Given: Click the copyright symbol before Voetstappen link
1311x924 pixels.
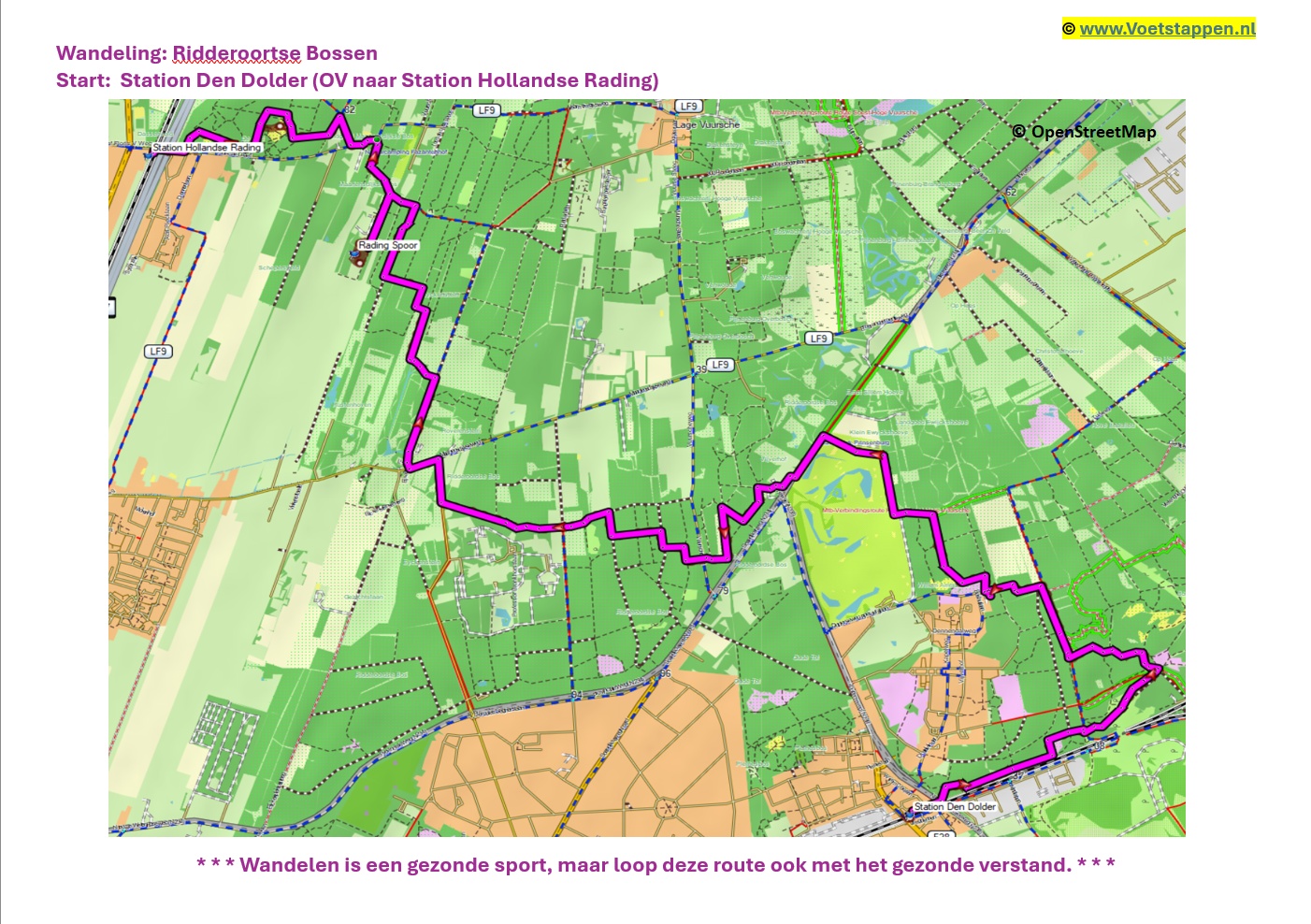Looking at the screenshot, I should 1068,29.
